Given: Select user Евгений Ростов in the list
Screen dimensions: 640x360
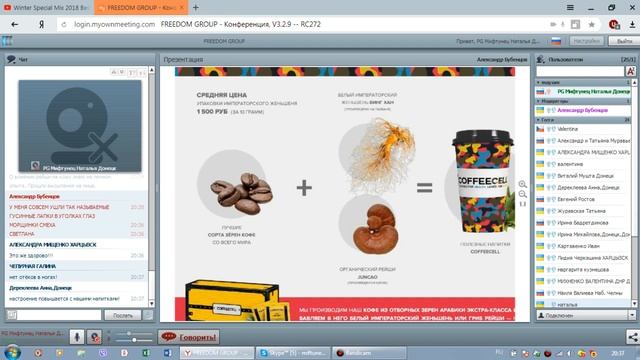Looking at the screenshot, I should (583, 199).
